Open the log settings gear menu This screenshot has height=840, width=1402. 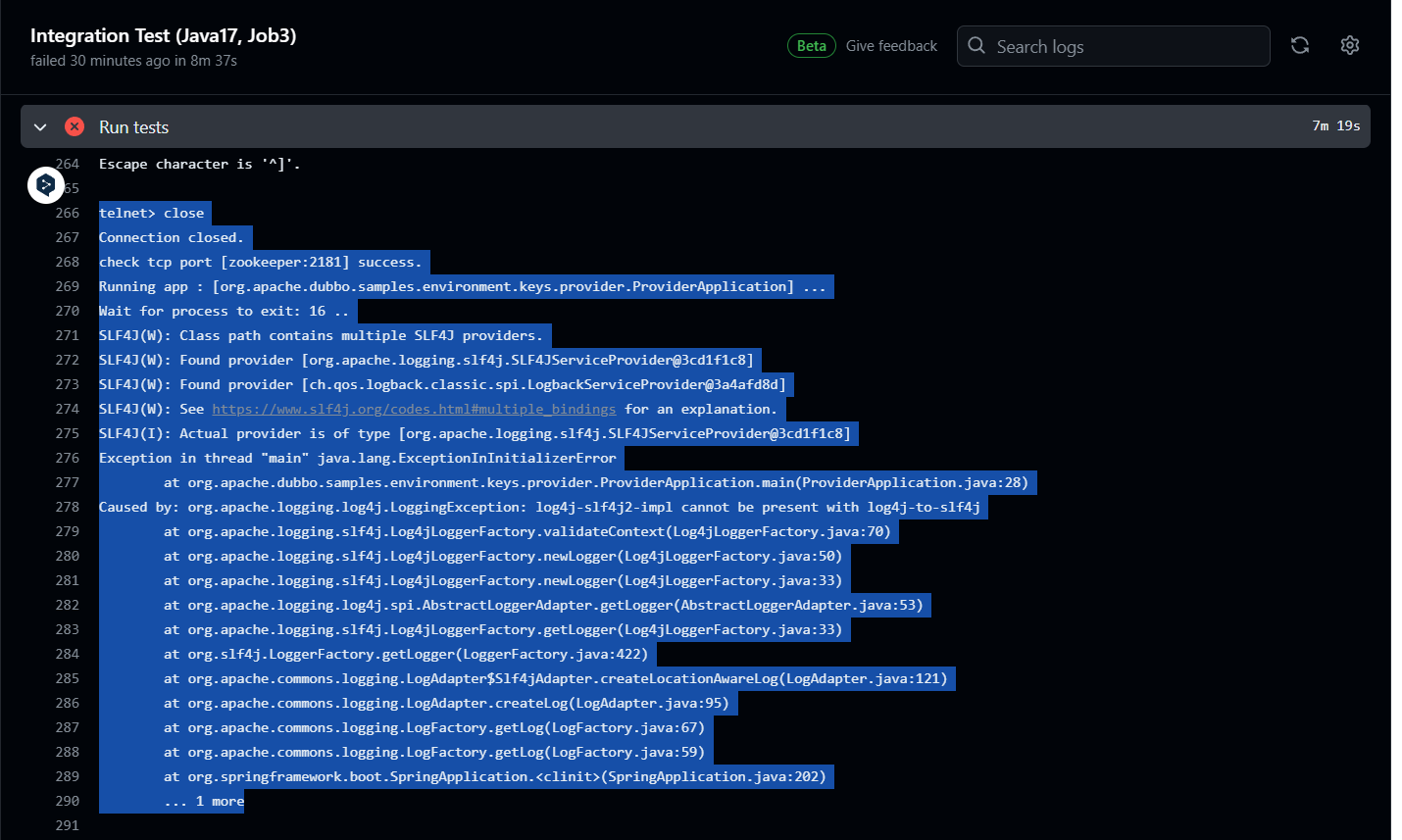1350,45
